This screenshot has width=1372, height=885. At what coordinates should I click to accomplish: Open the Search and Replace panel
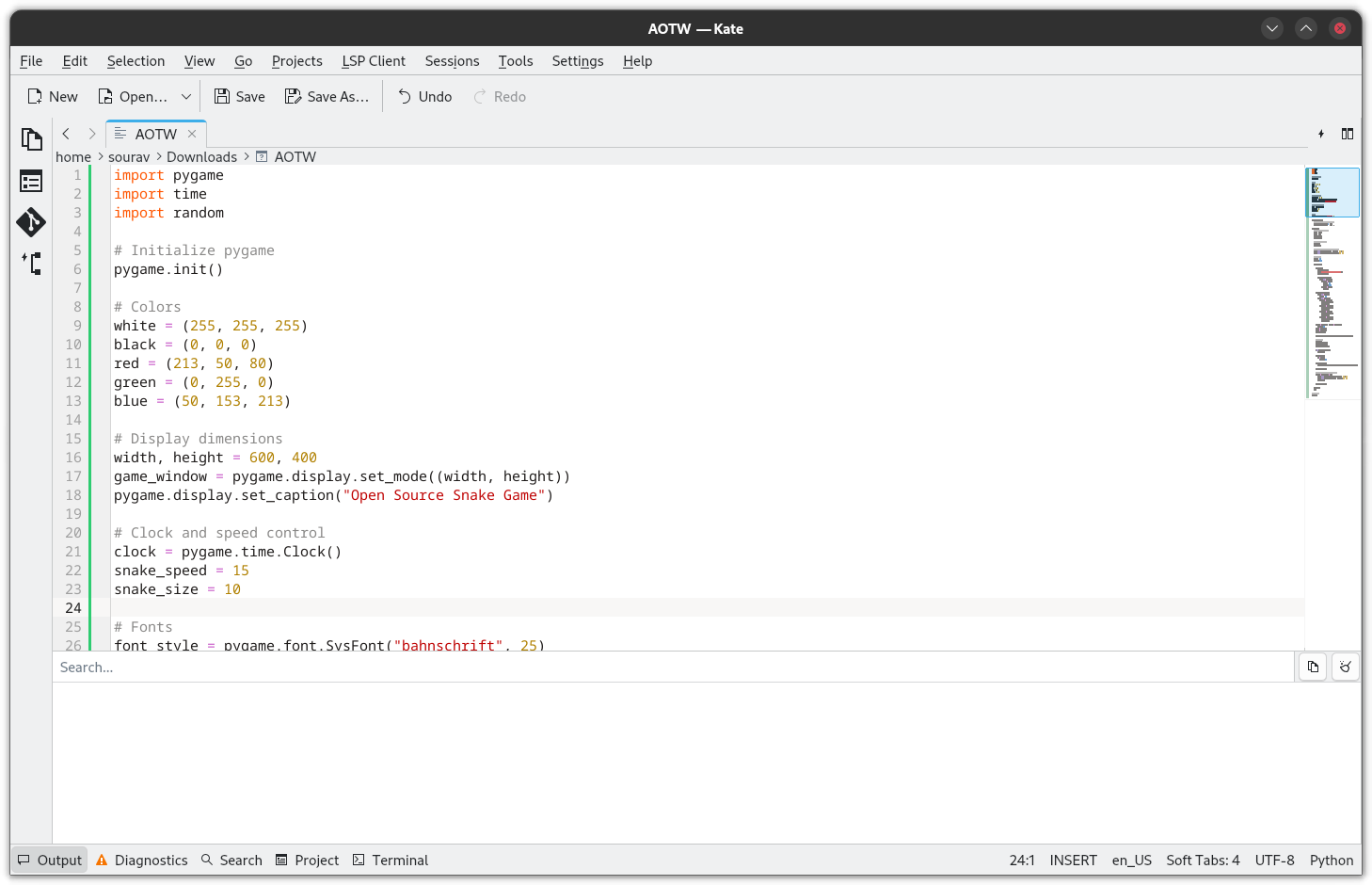[231, 860]
